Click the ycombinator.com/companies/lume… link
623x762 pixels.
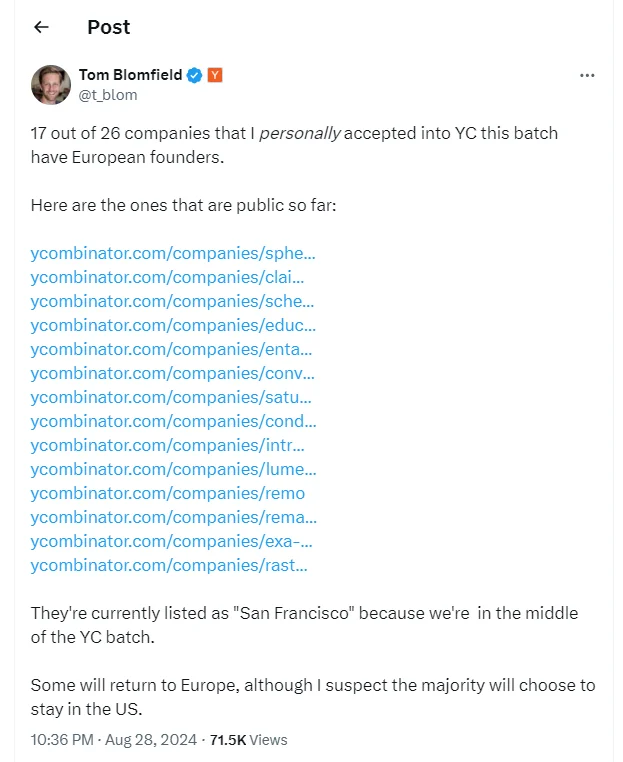[x=173, y=469]
